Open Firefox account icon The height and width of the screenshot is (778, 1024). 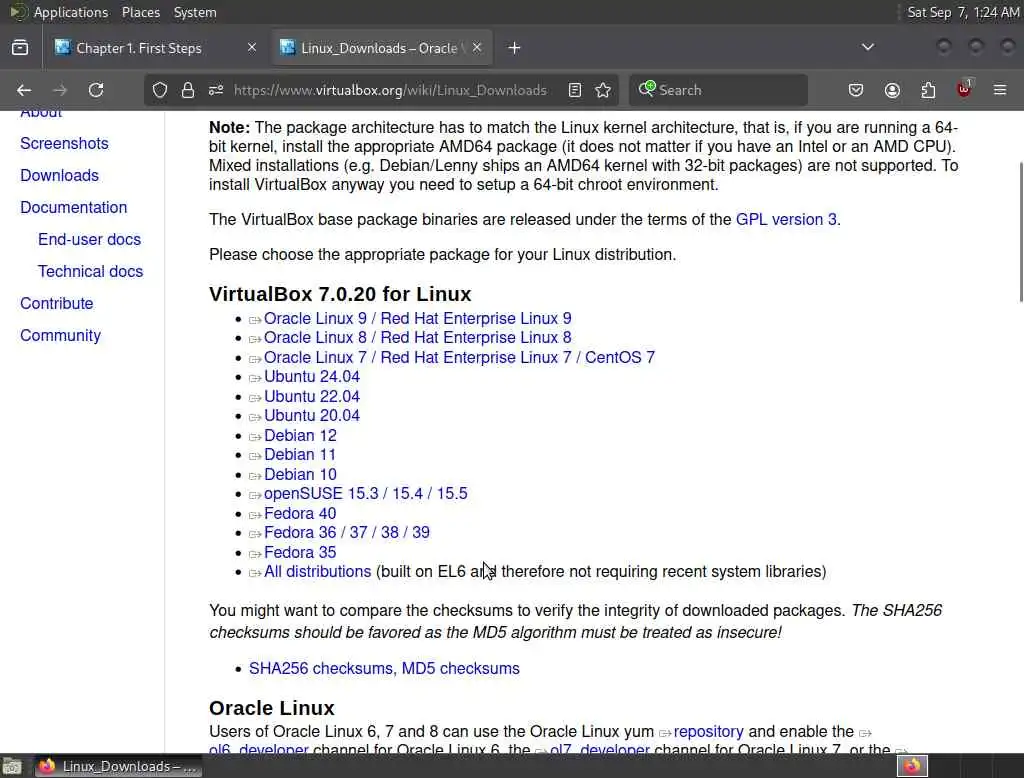(892, 90)
